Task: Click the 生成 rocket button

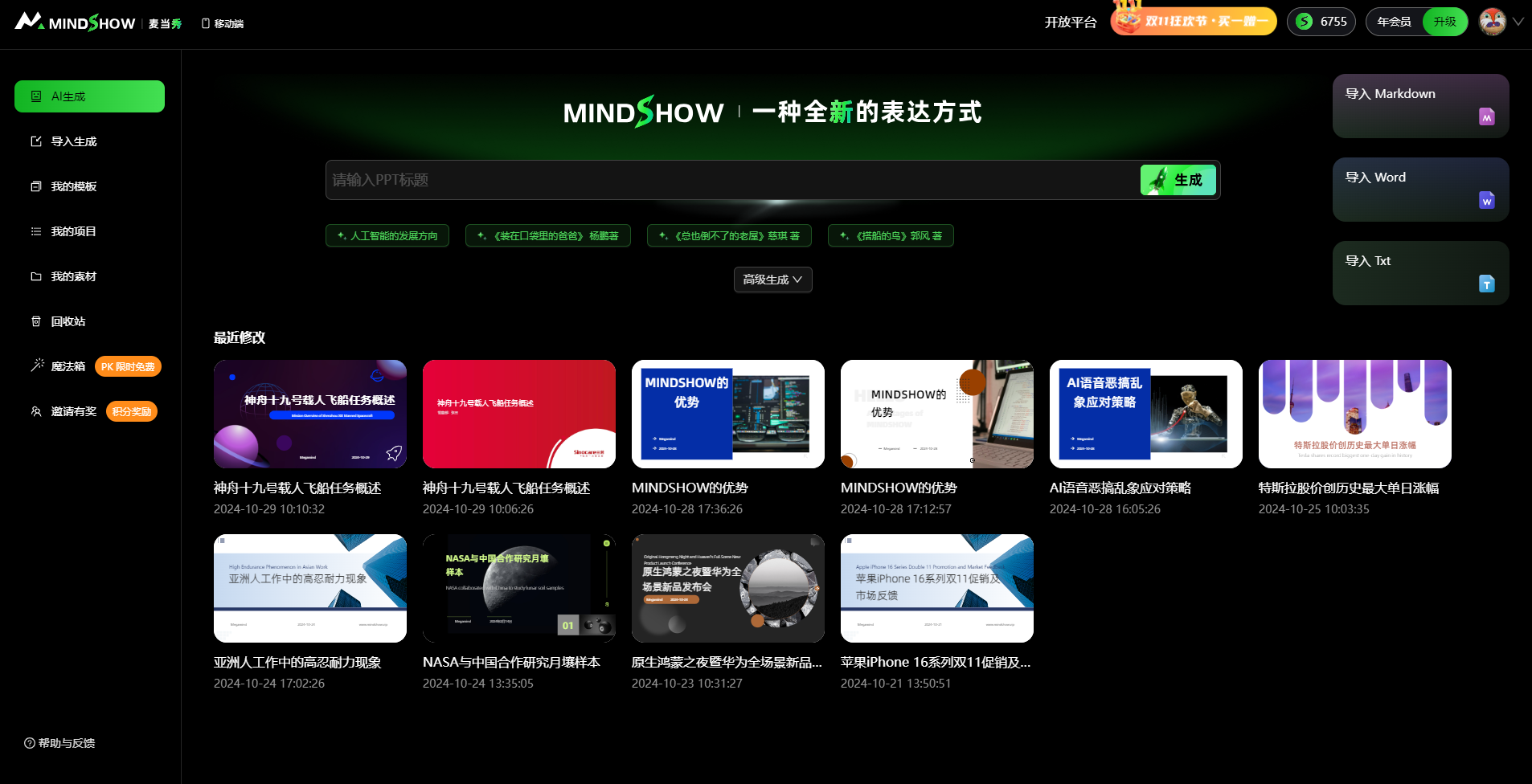Action: click(x=1178, y=180)
